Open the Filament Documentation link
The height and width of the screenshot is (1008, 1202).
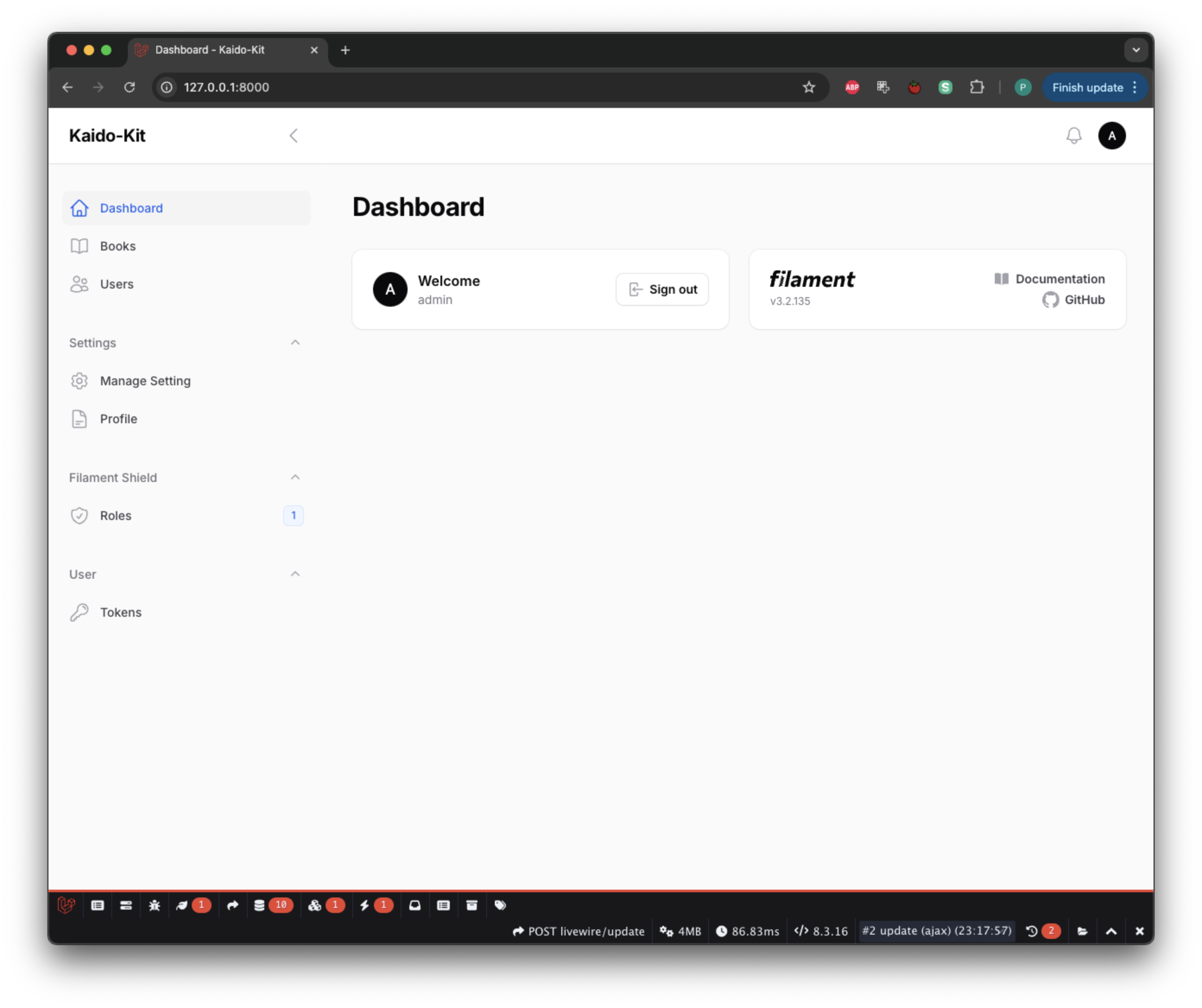1059,279
